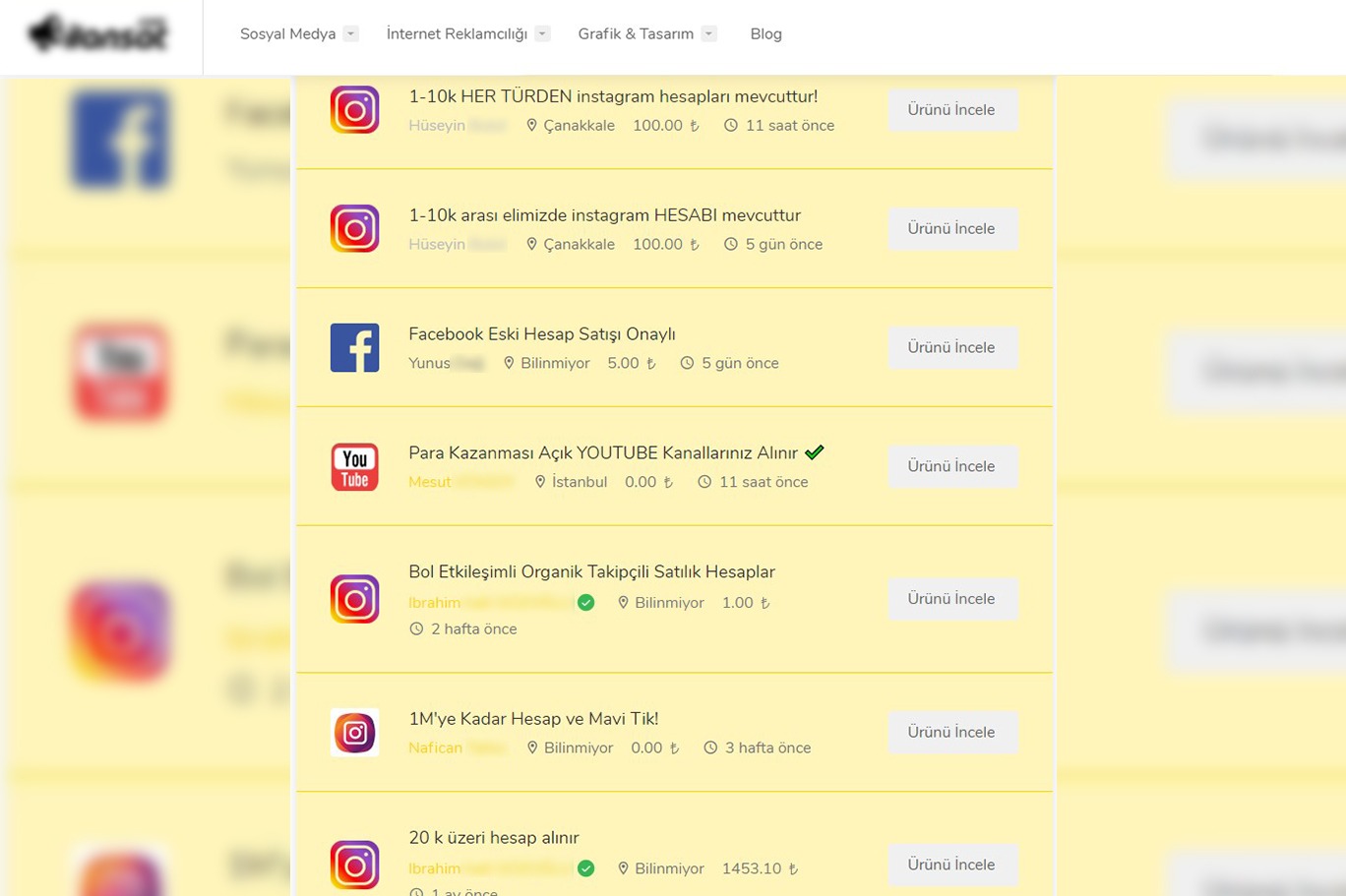Click seller Hüseyin on HER TÜRDEN listing
This screenshot has height=896, width=1346.
coord(458,126)
